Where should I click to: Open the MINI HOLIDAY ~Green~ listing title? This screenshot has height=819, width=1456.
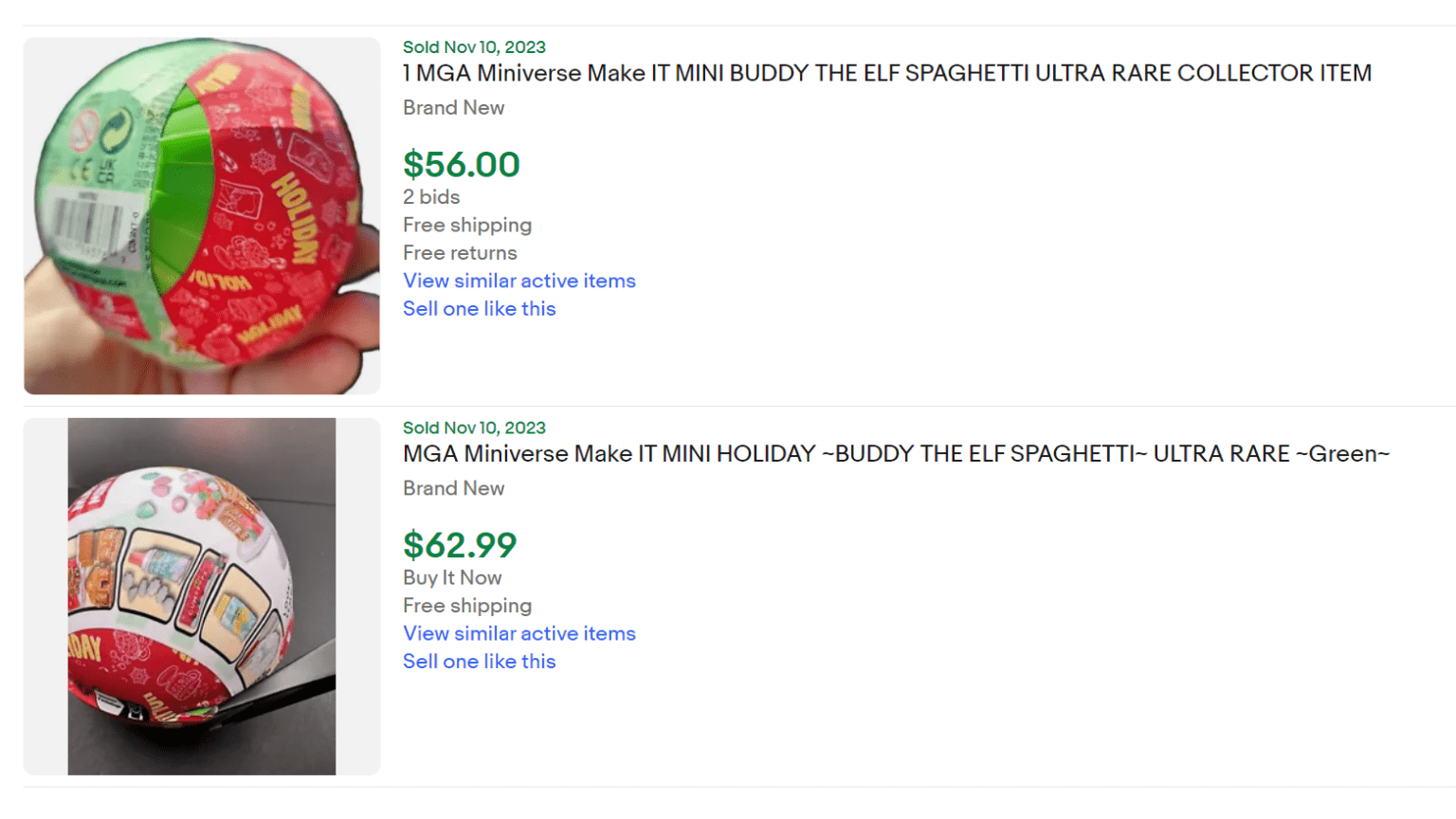tap(896, 454)
